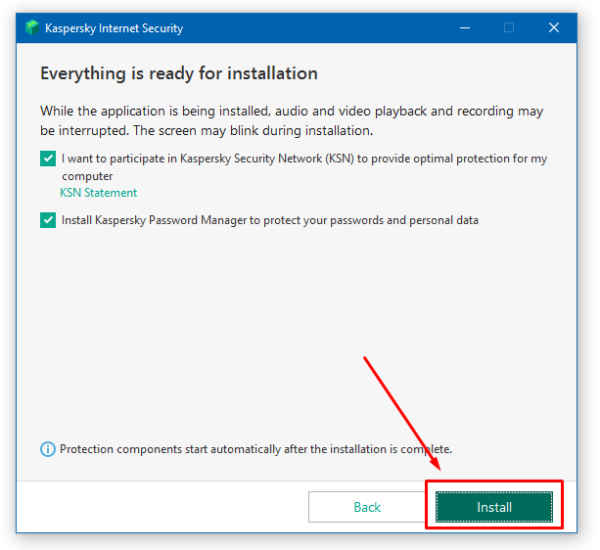Viewport: 600px width, 550px height.
Task: Close the Kaspersky Internet Security installer
Action: pos(553,28)
